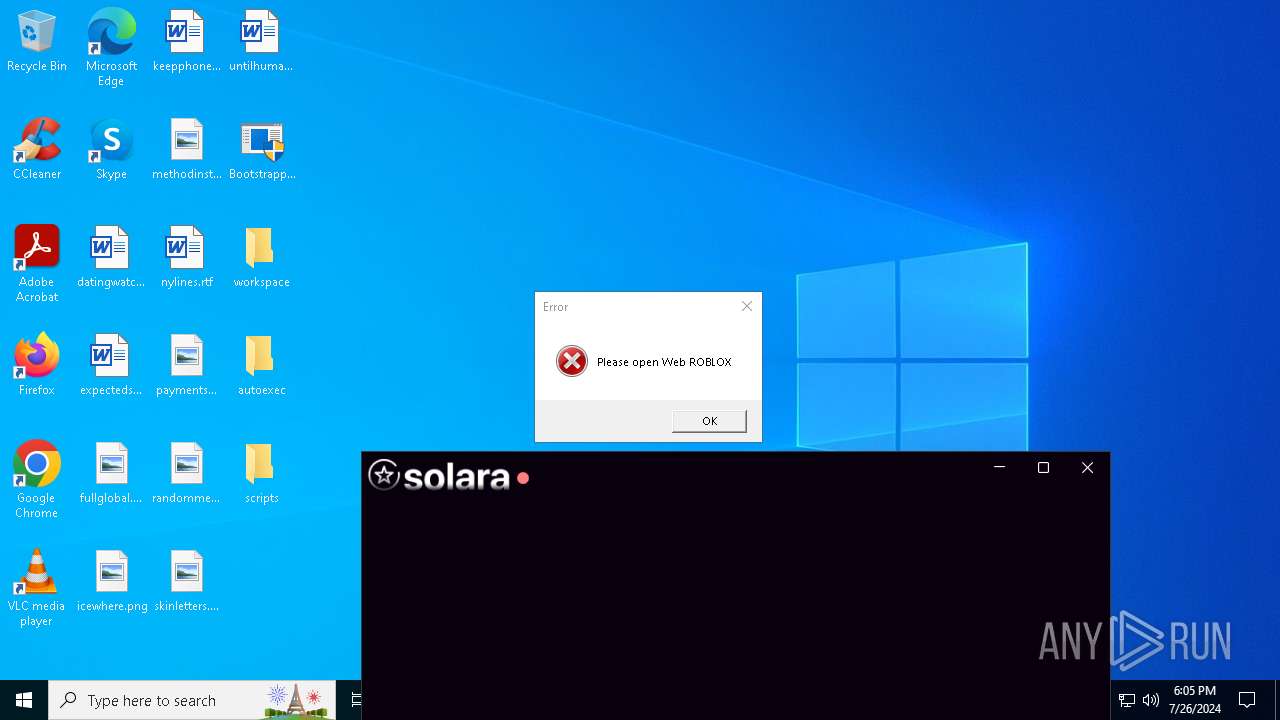
Task: Select the Google Chrome shortcut
Action: [37, 479]
